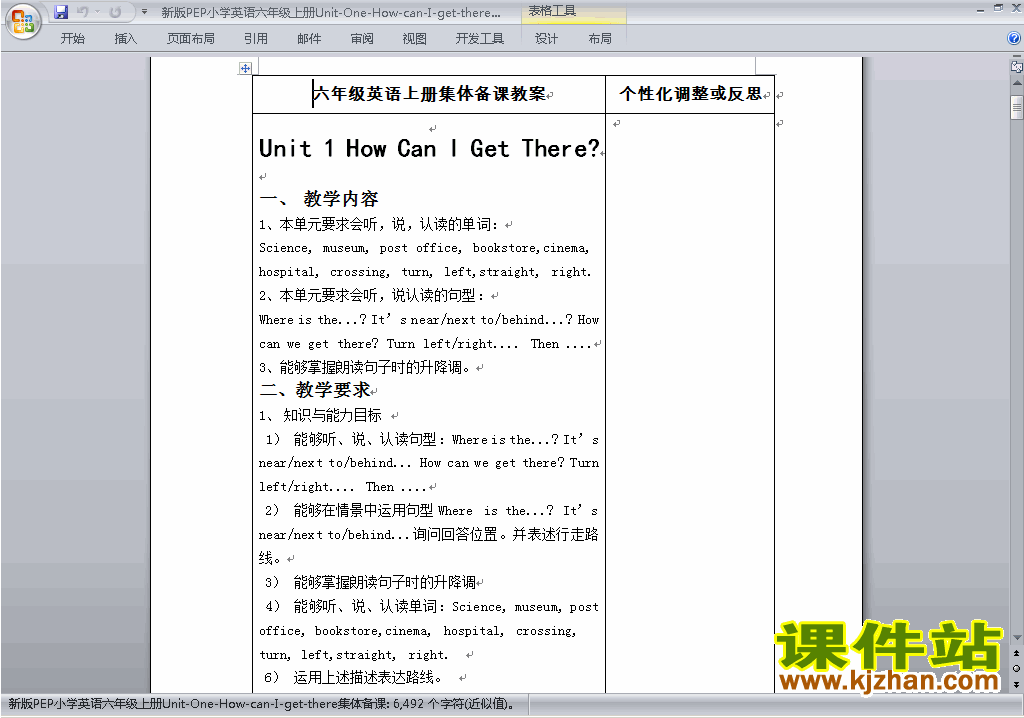Click the heading 二、教学要求
Viewport: 1024px width, 718px height.
click(x=315, y=390)
